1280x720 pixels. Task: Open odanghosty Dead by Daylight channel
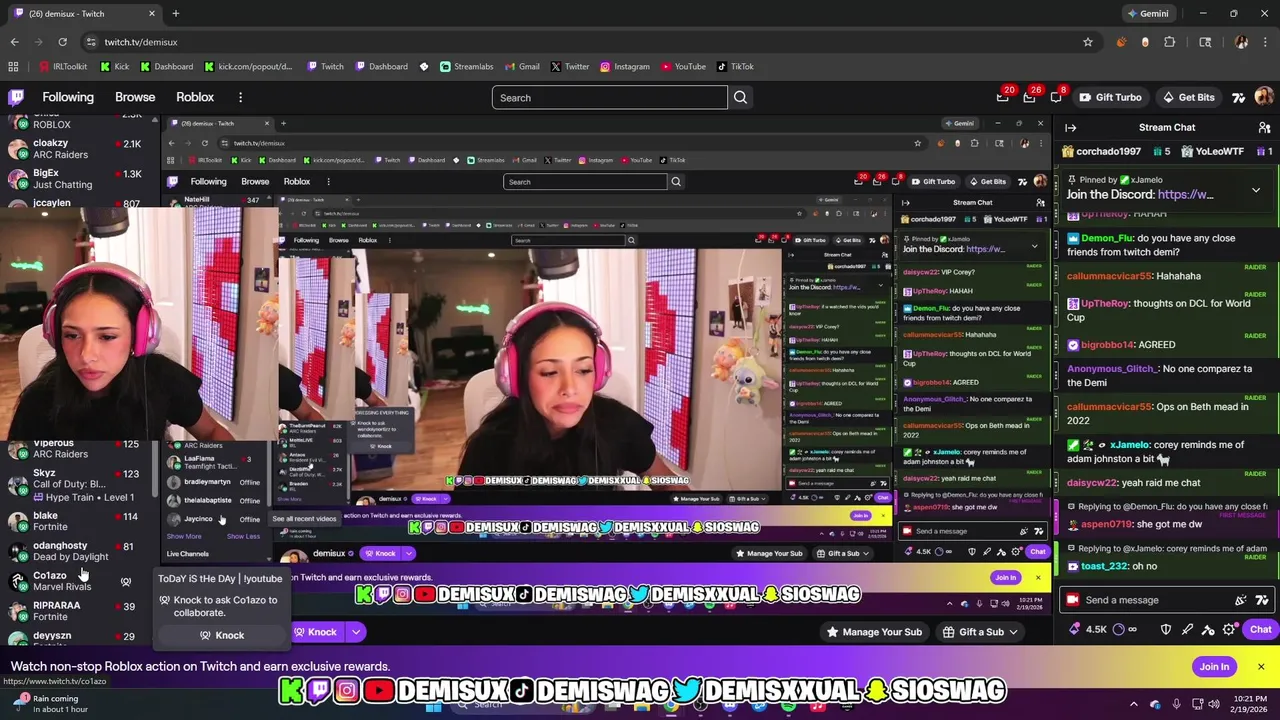(x=75, y=551)
